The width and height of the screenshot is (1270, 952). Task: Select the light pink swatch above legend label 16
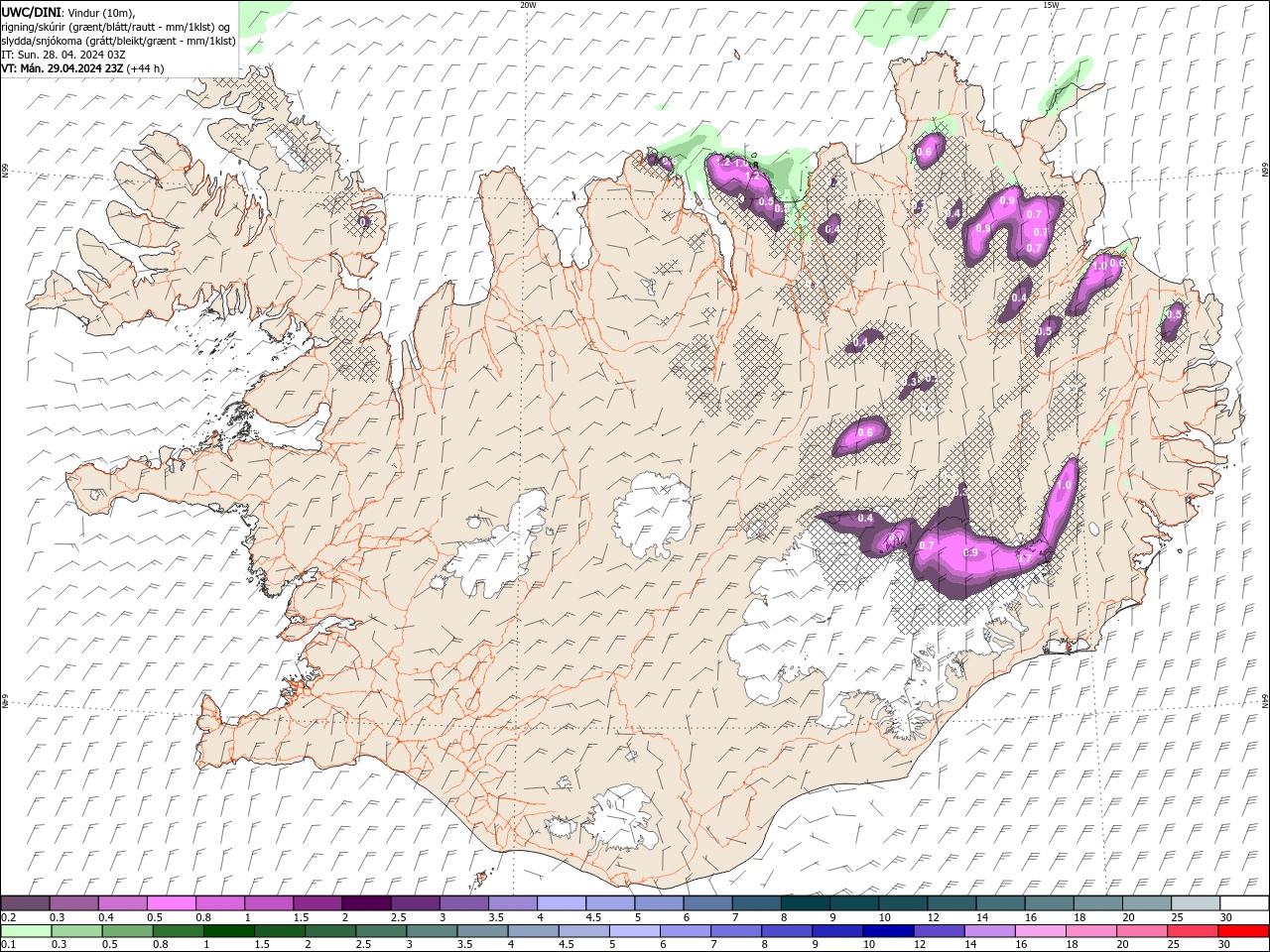(1040, 931)
